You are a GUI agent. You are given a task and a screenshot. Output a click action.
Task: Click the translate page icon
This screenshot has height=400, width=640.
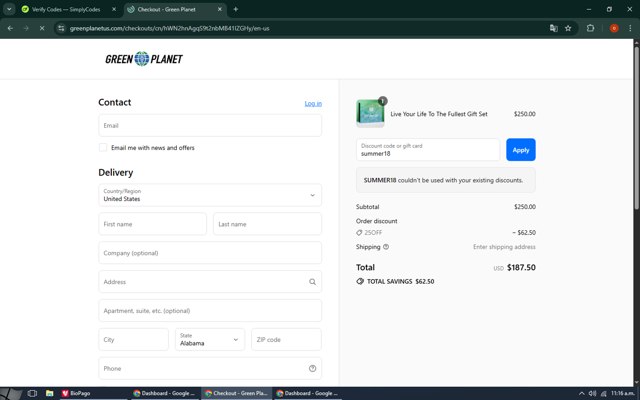point(553,28)
